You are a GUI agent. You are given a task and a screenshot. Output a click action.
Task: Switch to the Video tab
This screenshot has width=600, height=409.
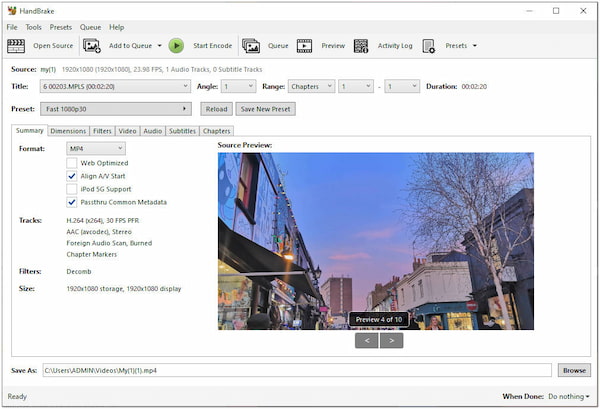[x=127, y=131]
